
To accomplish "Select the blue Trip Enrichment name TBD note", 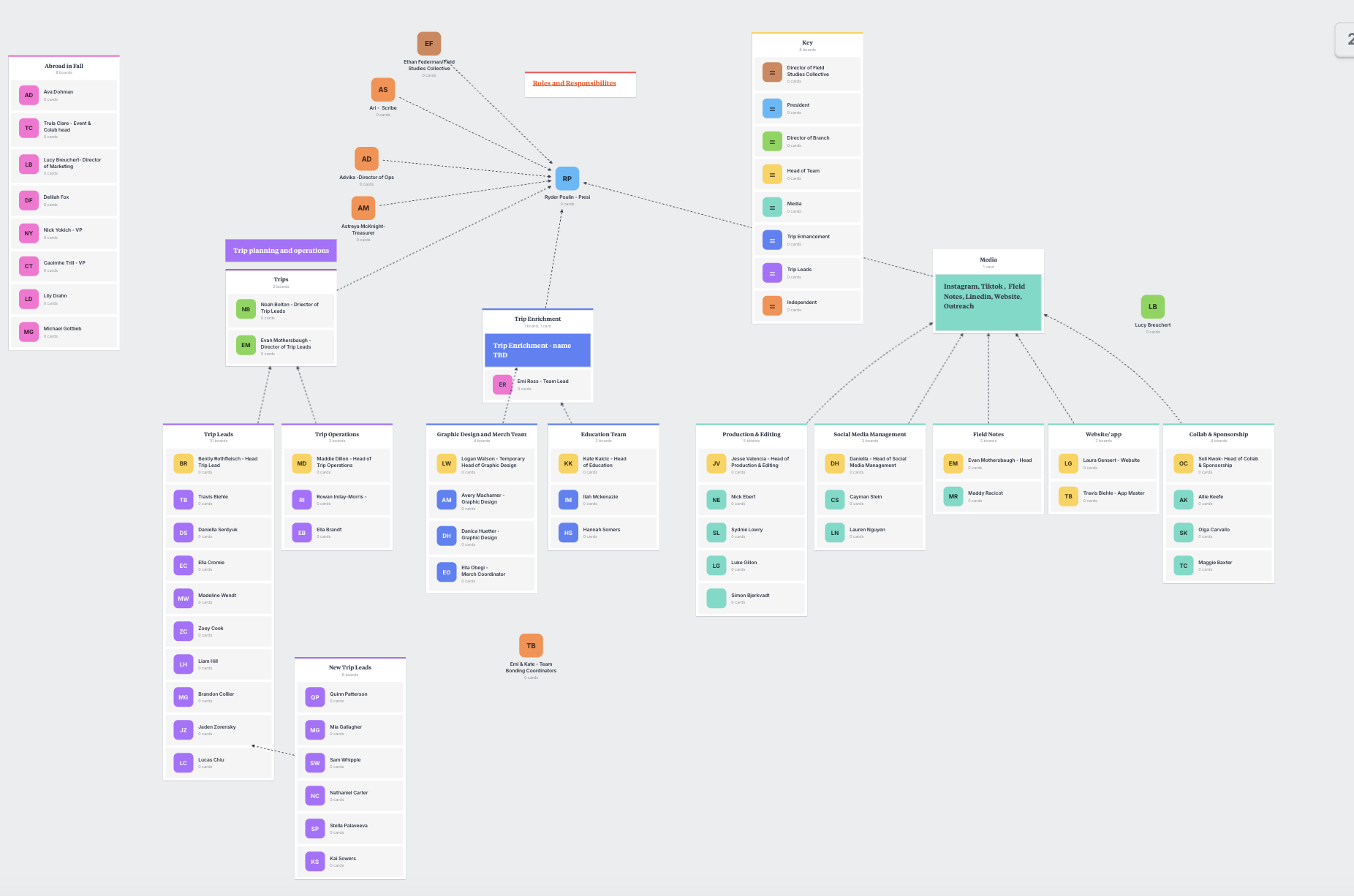I will tap(537, 350).
